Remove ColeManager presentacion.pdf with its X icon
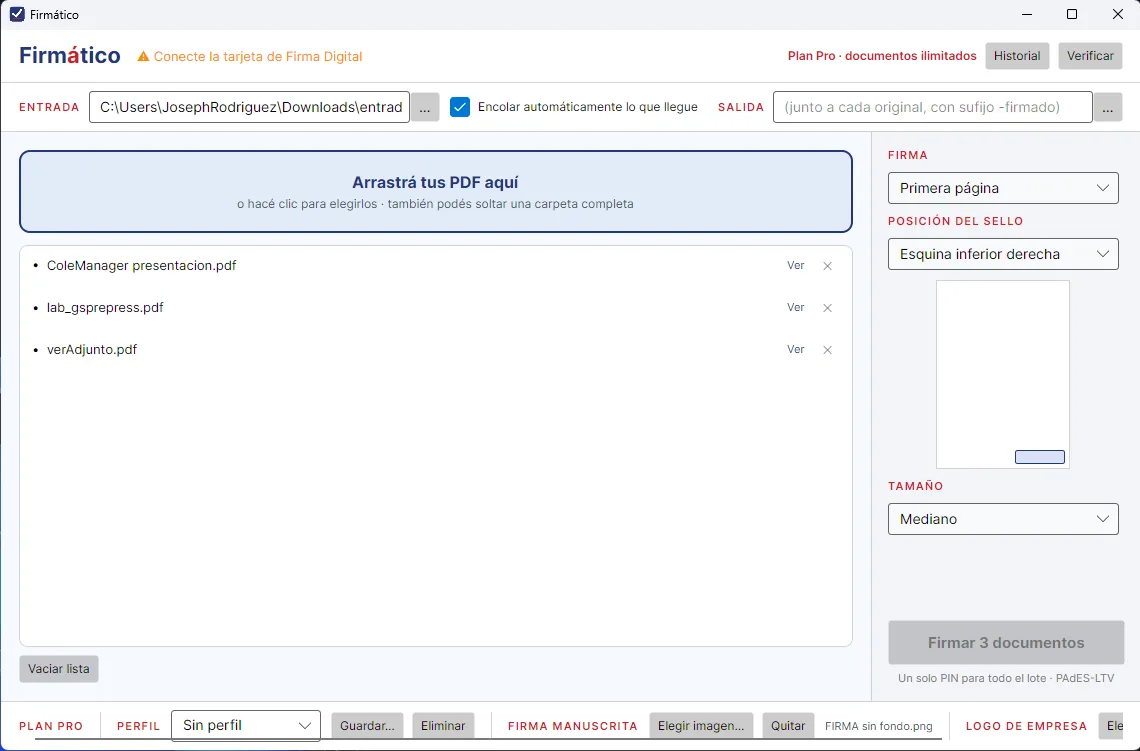Screen dimensions: 1140x751 tap(827, 266)
